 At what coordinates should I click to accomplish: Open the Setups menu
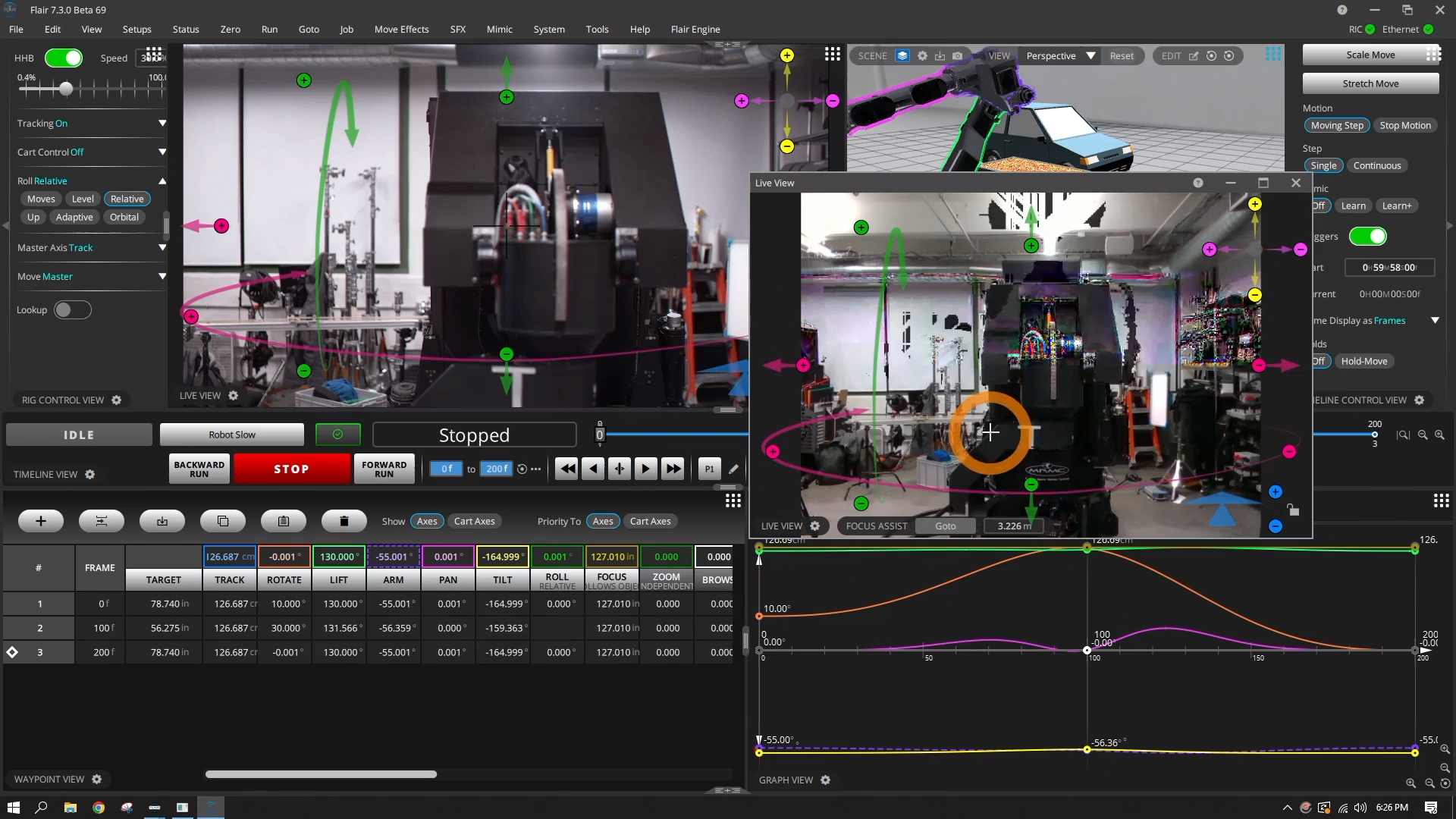pos(136,29)
